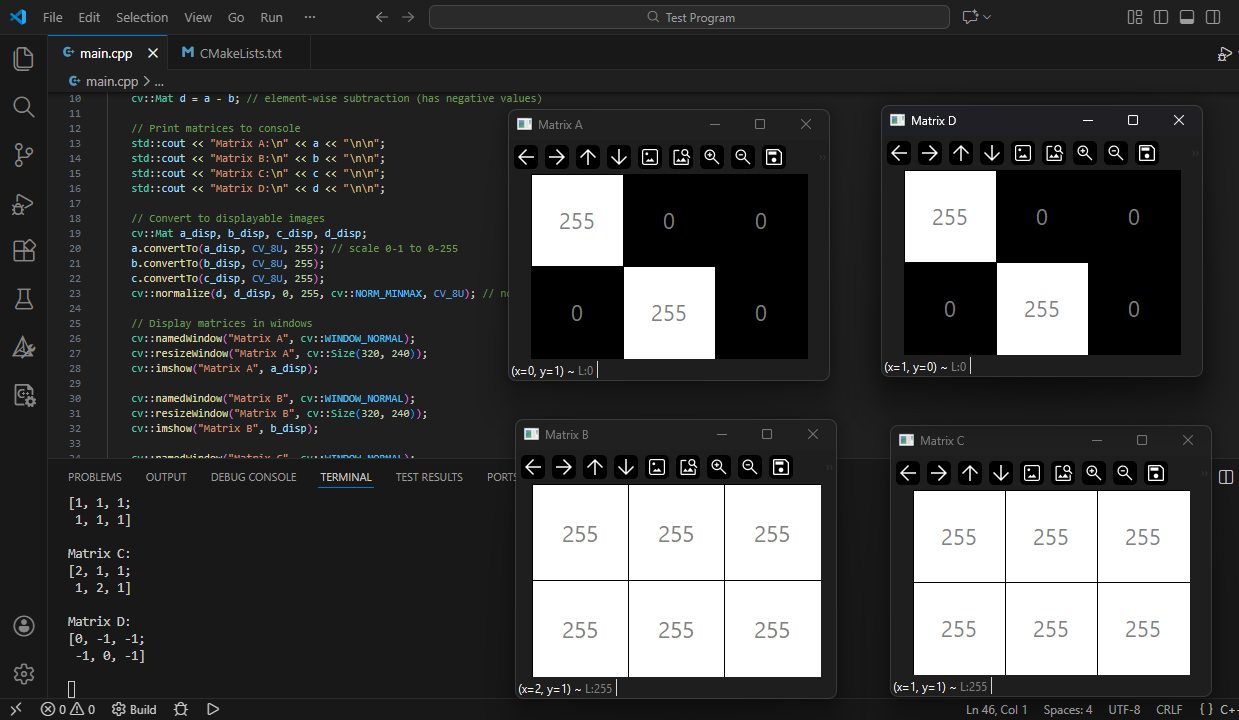Viewport: 1239px width, 720px height.
Task: Expand toolbar overflow chevron in Matrix D window
Action: coord(1195,153)
